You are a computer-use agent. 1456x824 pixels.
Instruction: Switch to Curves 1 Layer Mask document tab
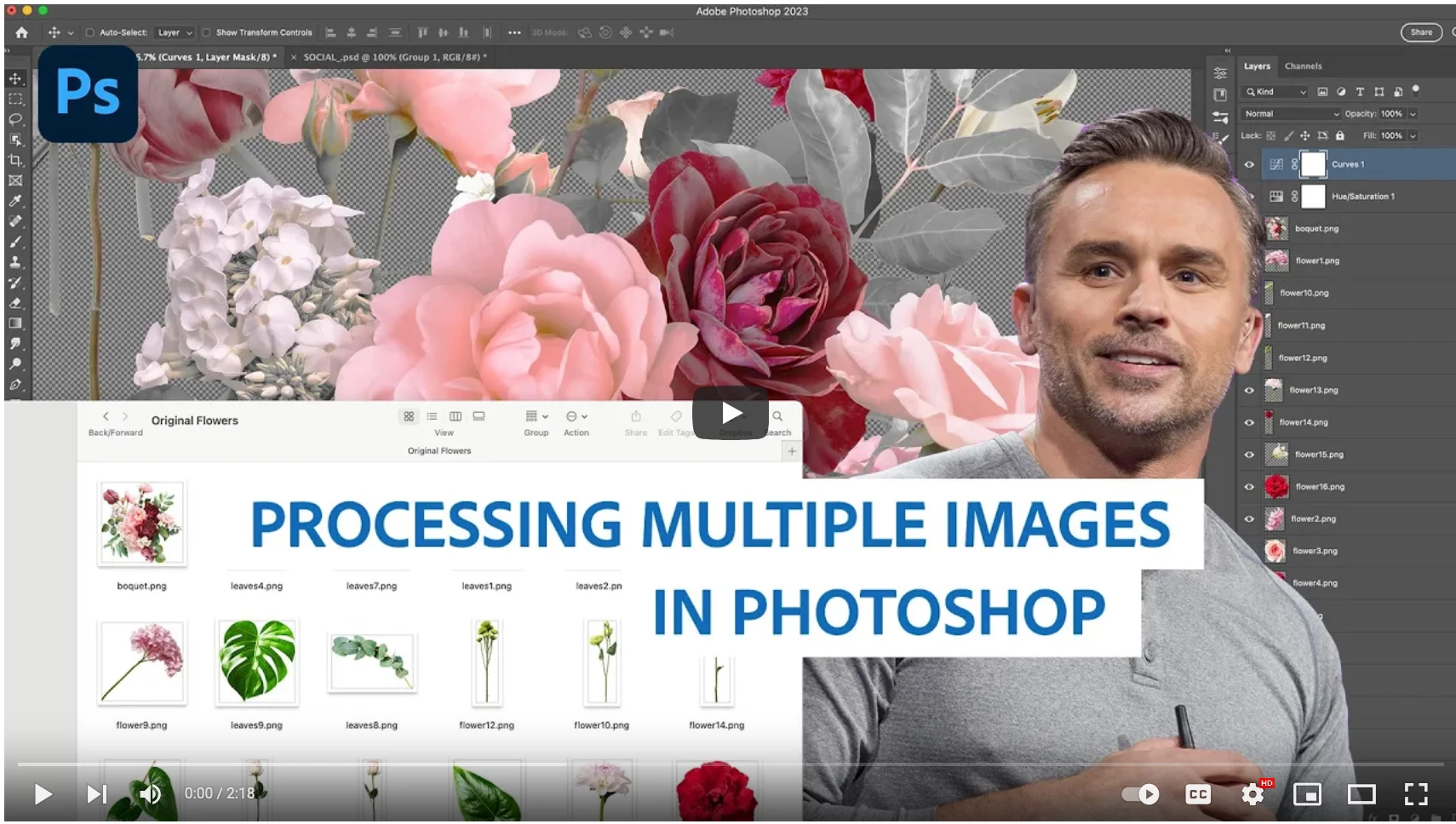(x=208, y=57)
